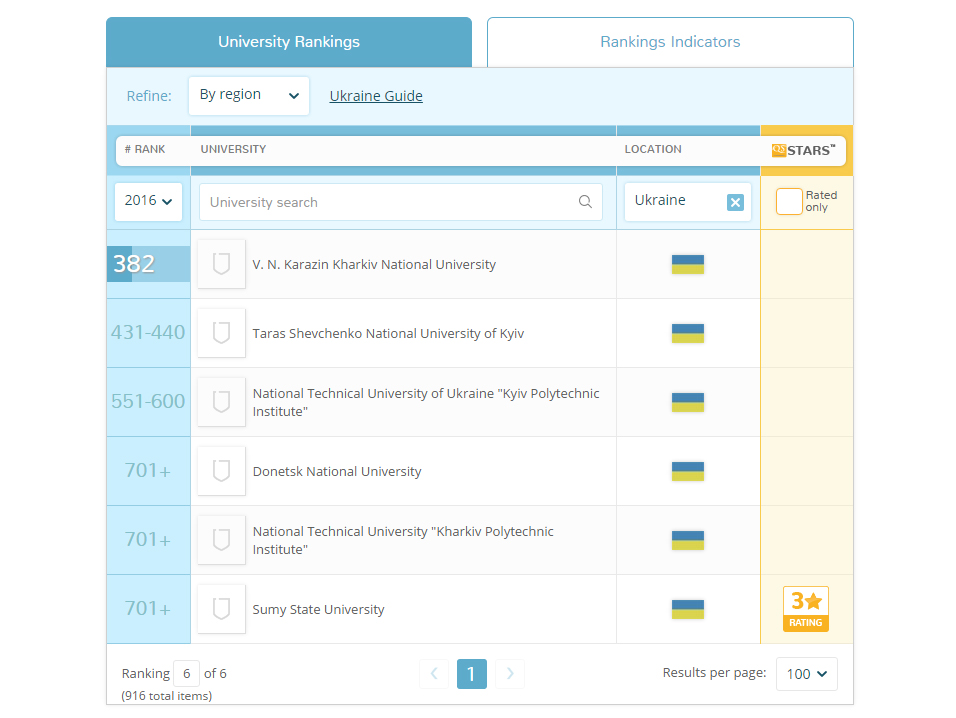Clear the Ukraine location filter
956x718 pixels.
click(x=735, y=202)
